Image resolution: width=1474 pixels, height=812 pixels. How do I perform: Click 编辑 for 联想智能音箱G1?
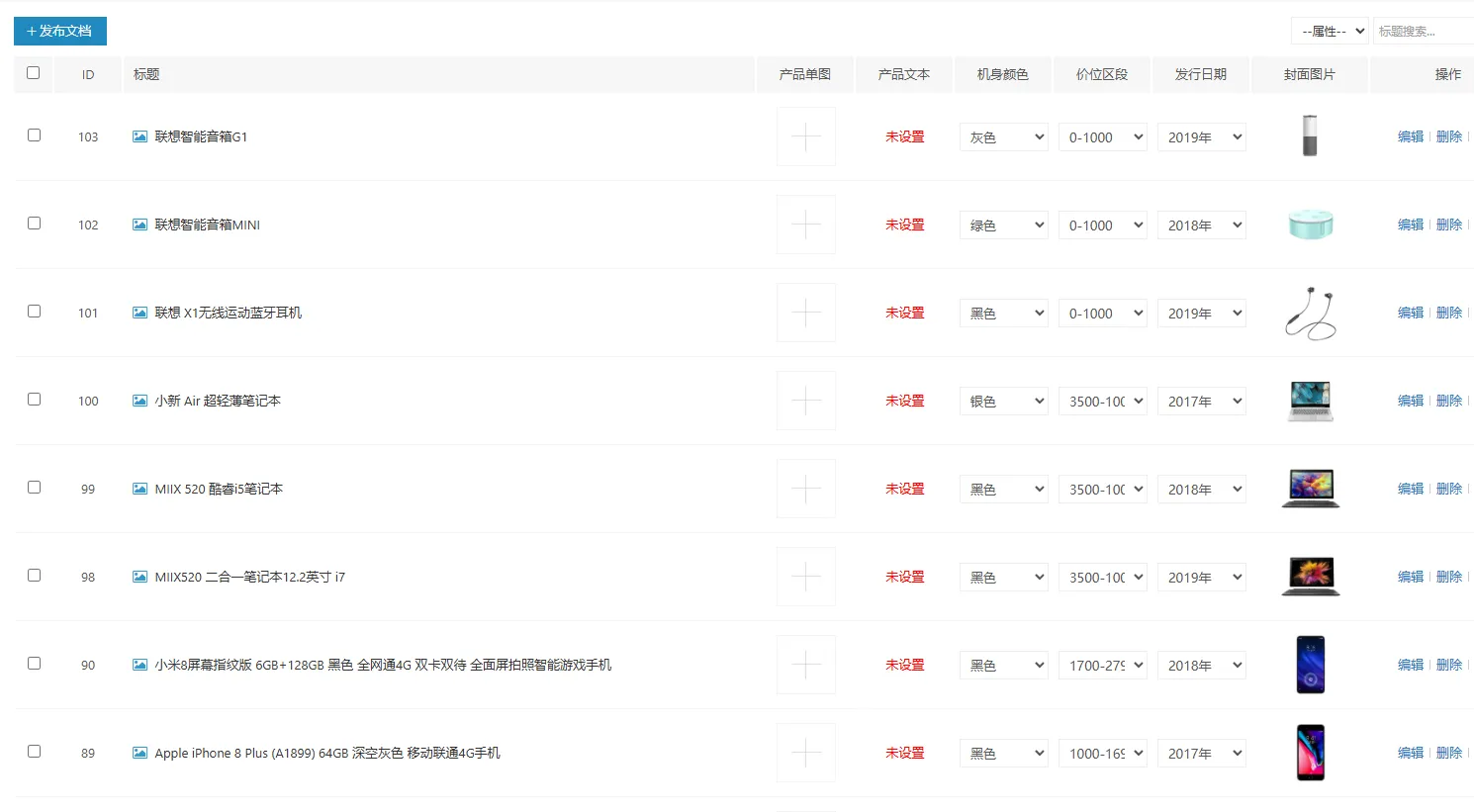coord(1411,136)
